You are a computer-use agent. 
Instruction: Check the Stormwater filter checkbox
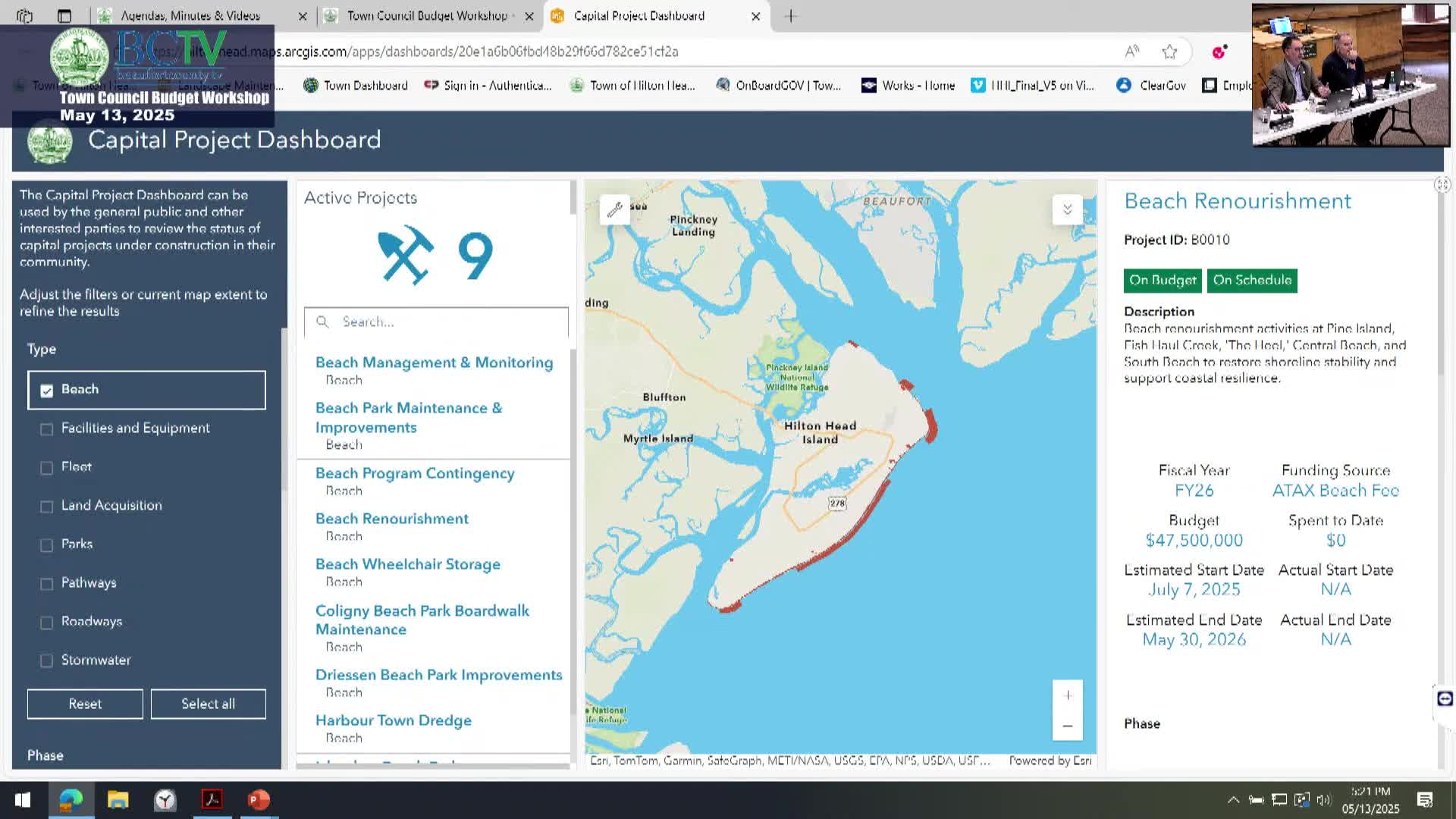[x=47, y=661]
